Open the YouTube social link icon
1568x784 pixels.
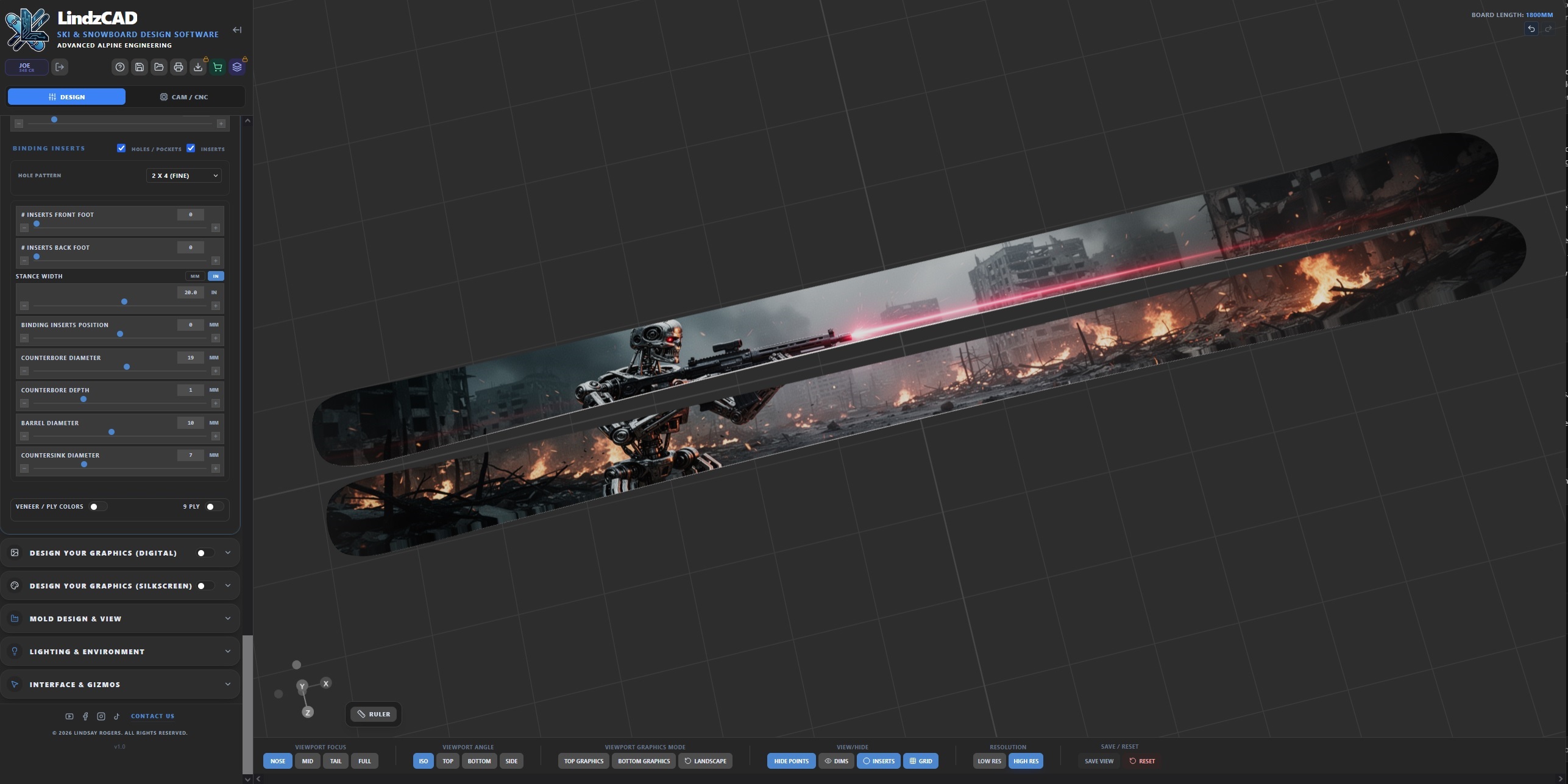(x=69, y=716)
